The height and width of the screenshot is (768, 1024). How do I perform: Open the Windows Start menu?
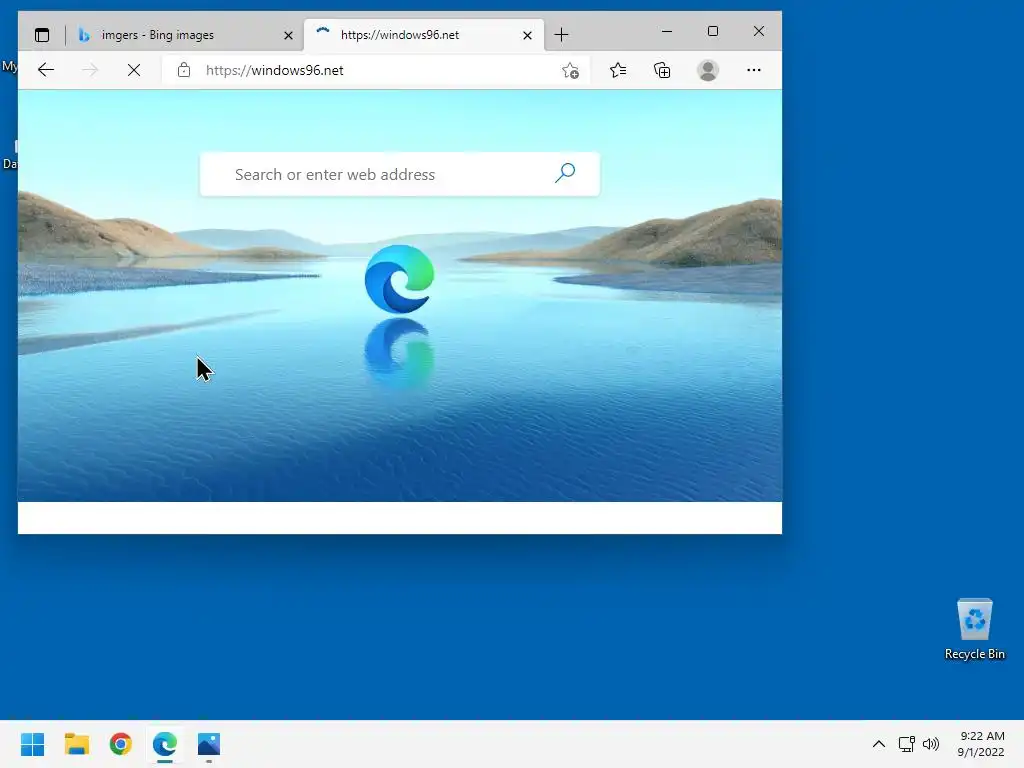(33, 744)
